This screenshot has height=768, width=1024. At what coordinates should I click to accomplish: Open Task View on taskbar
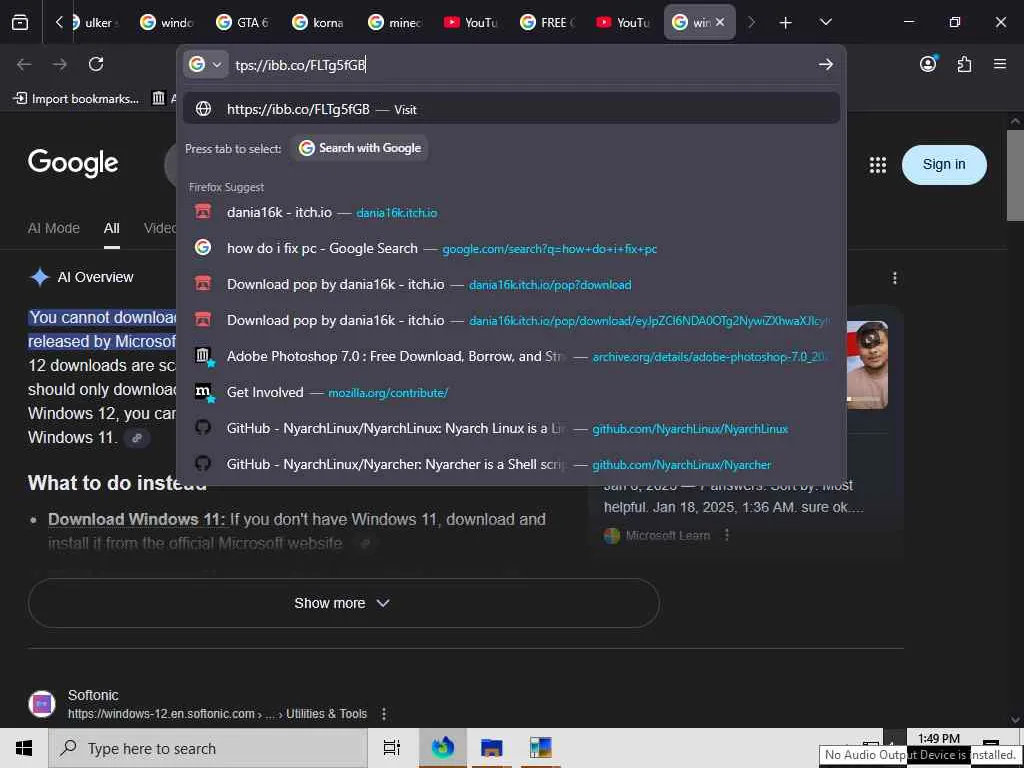pyautogui.click(x=391, y=748)
